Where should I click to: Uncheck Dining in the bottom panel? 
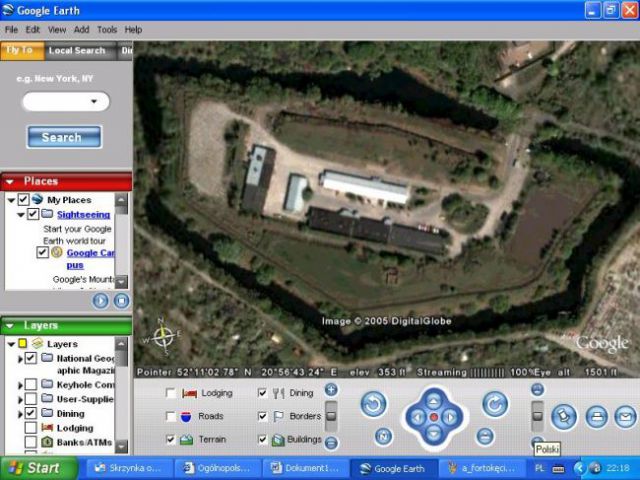262,393
